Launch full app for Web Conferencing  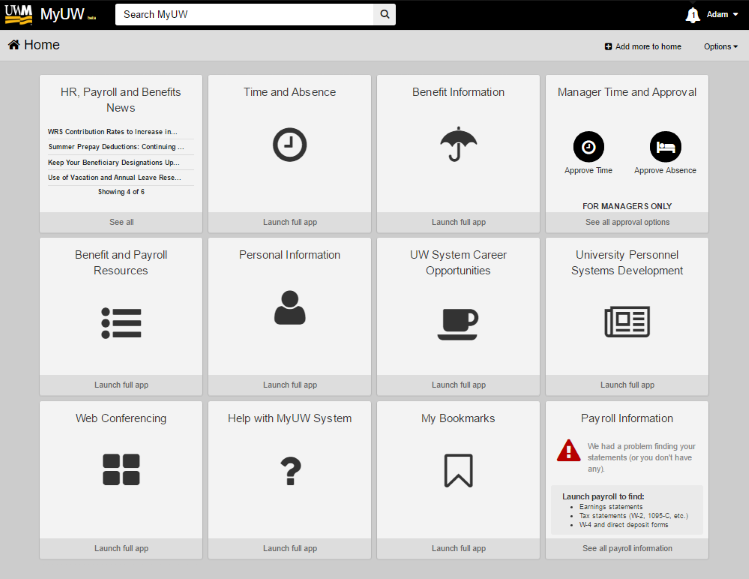tap(121, 548)
